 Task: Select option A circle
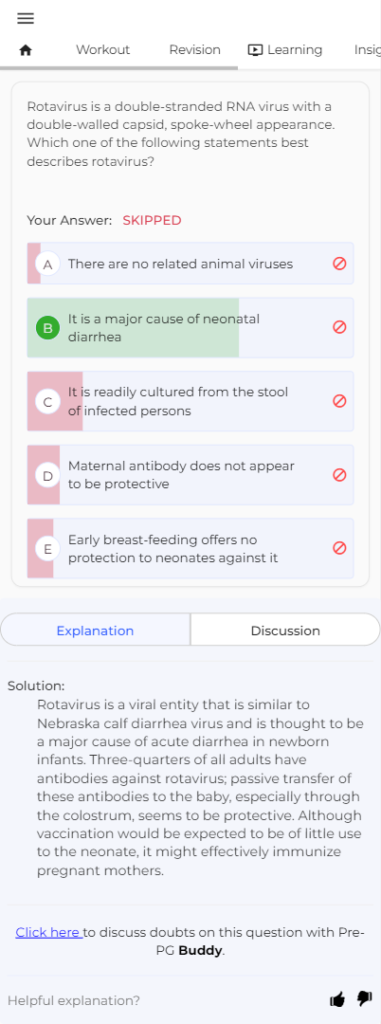47,264
